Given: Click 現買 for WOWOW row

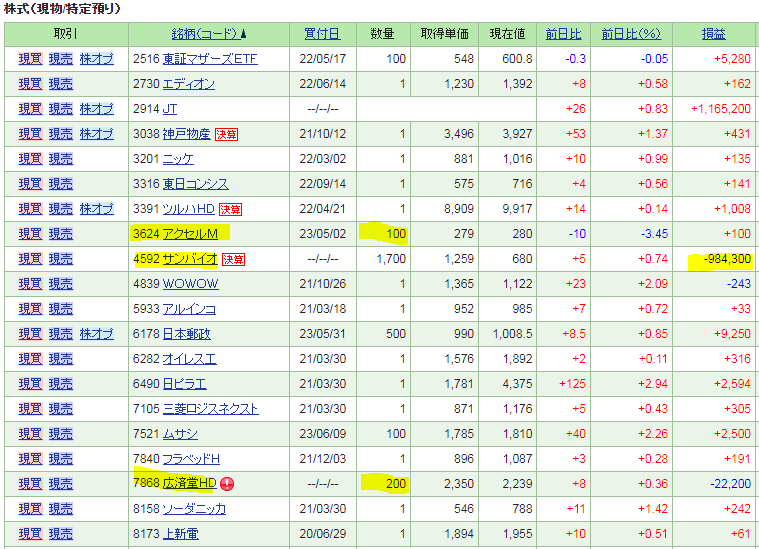Looking at the screenshot, I should 30,284.
